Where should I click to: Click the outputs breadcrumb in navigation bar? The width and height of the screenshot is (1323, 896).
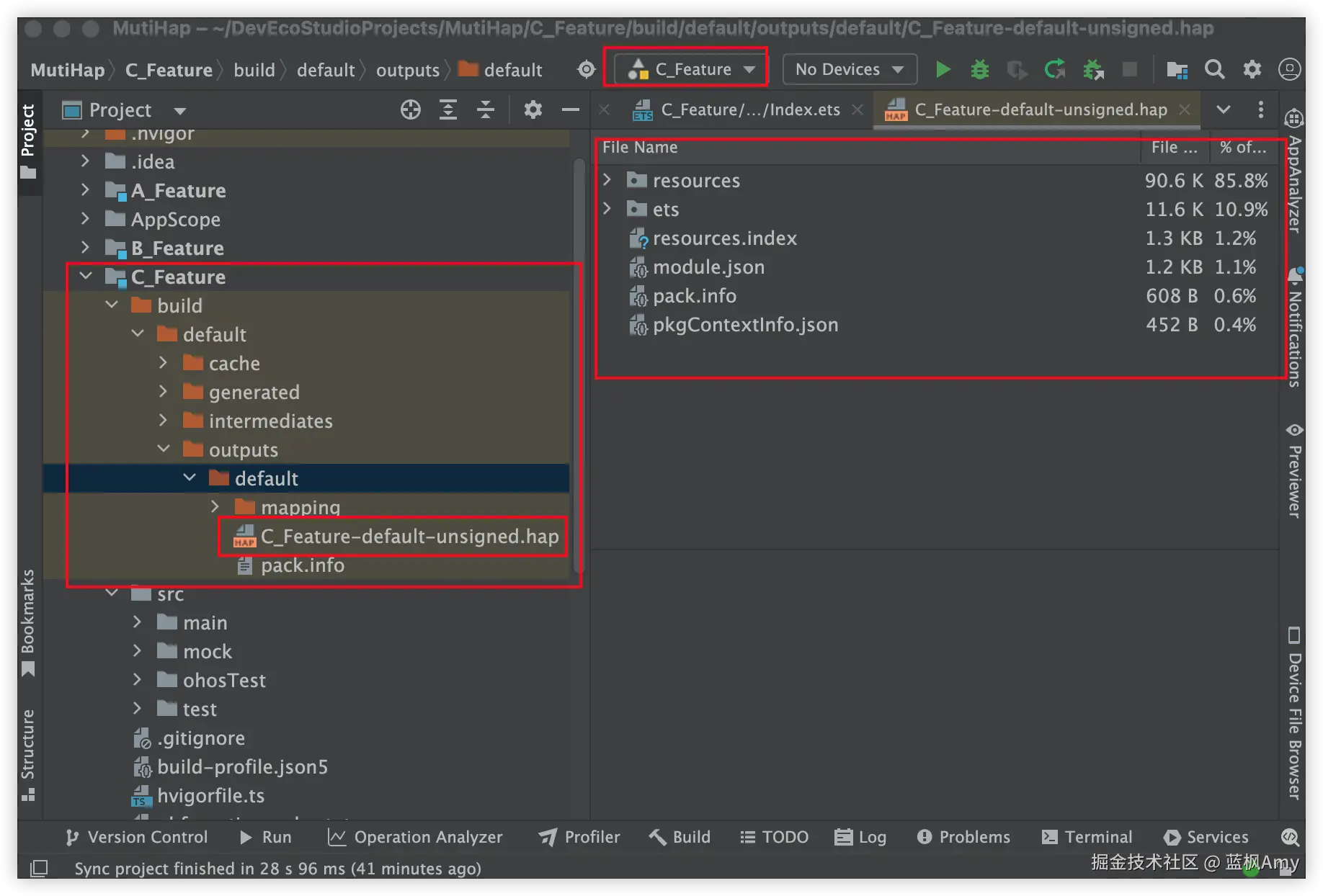click(x=408, y=70)
